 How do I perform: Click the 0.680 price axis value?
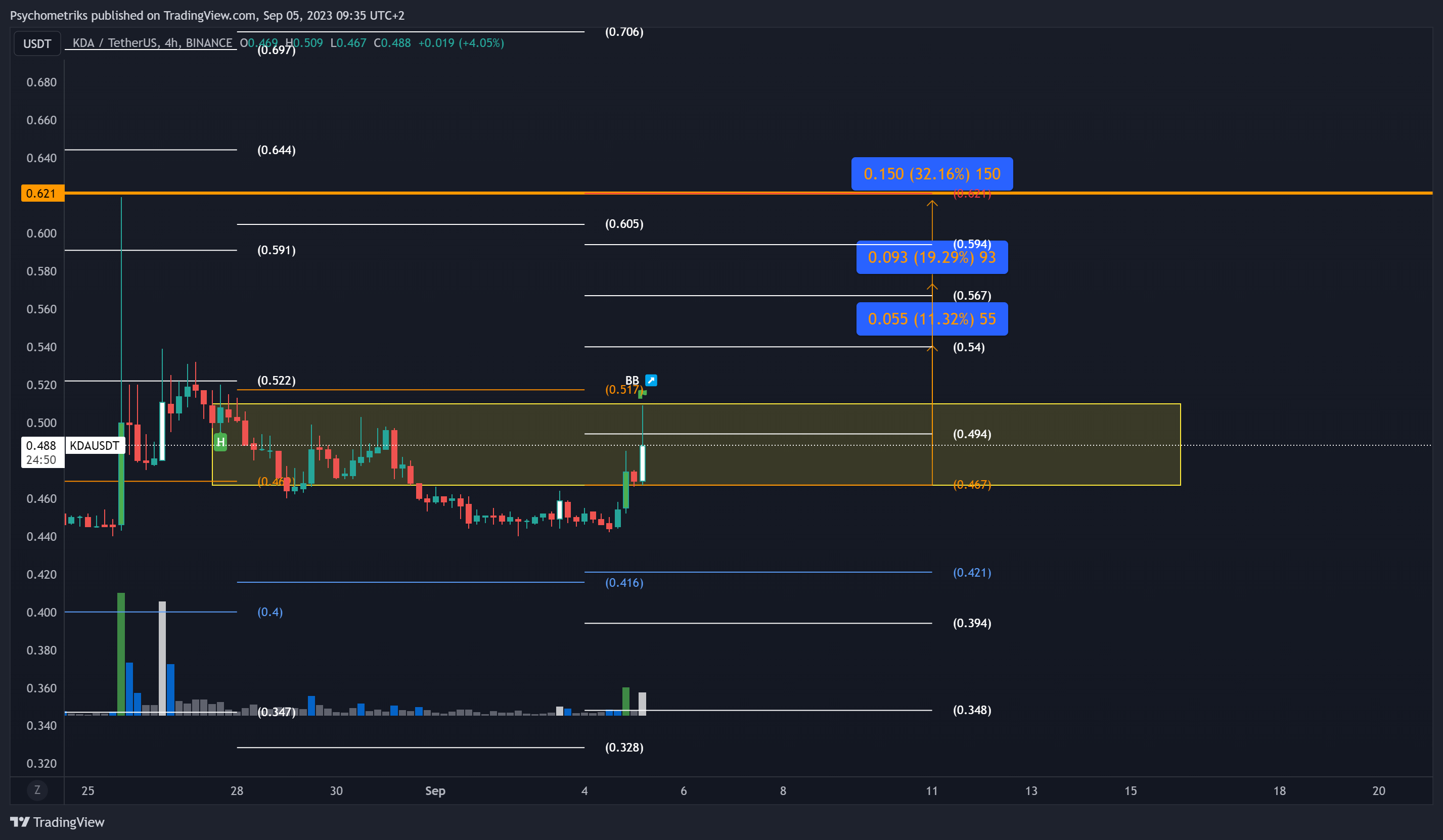coord(42,82)
